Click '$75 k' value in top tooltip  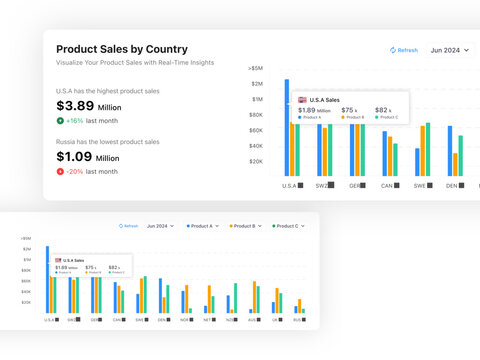coord(349,110)
